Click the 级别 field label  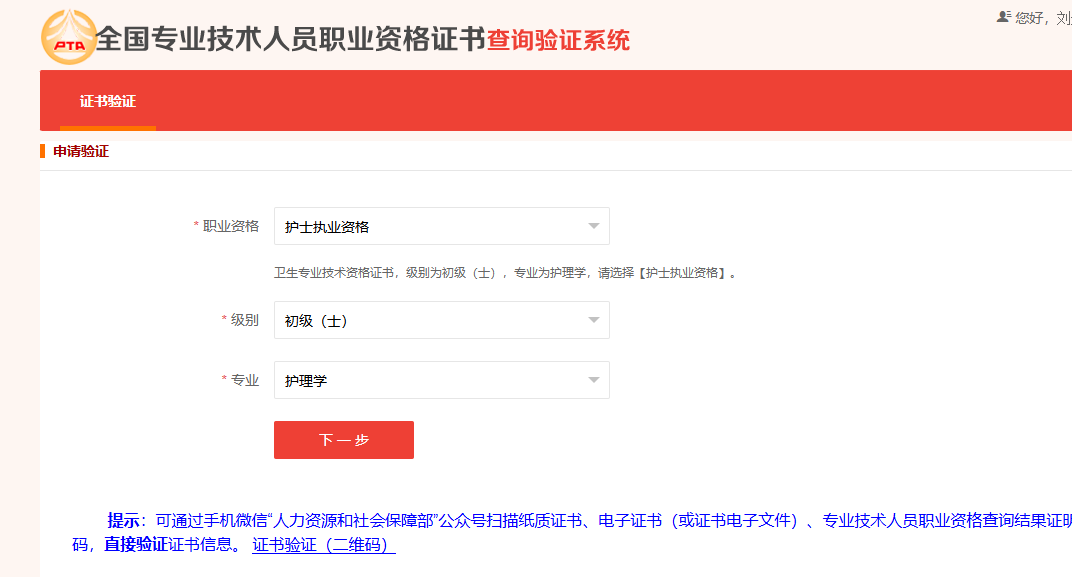coord(245,320)
